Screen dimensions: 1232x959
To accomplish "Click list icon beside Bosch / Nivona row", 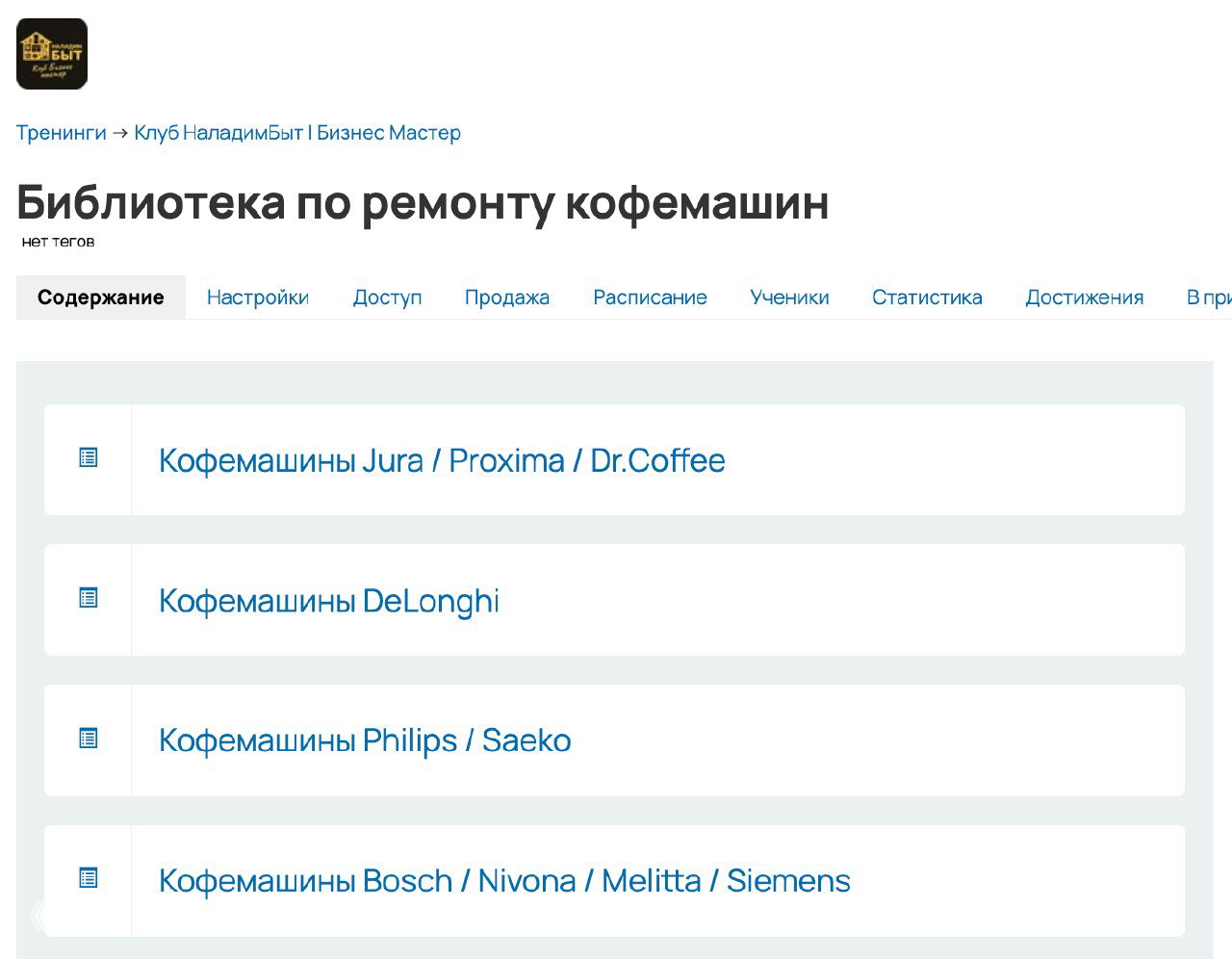I will pos(89,878).
